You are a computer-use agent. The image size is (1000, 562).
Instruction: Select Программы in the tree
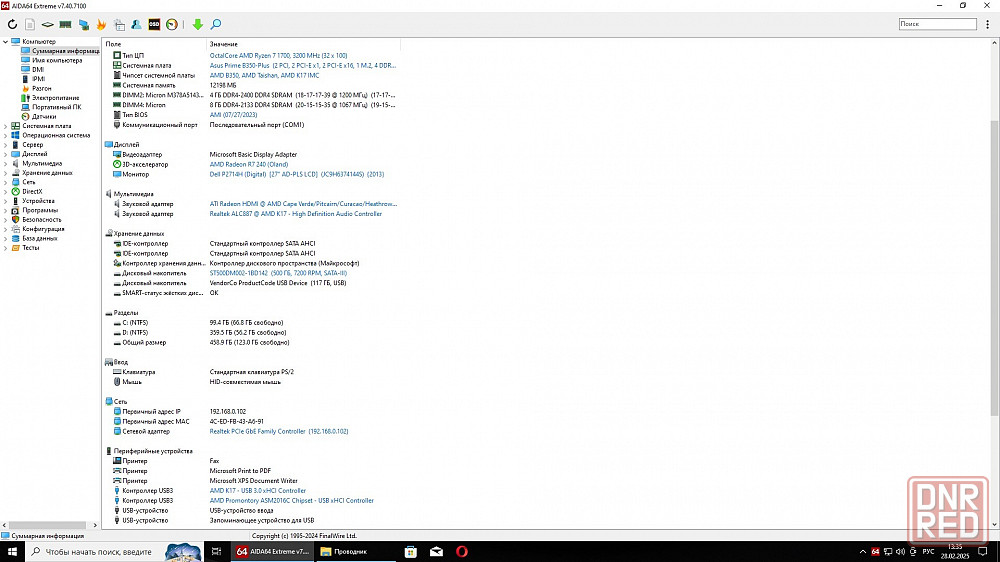tap(40, 211)
